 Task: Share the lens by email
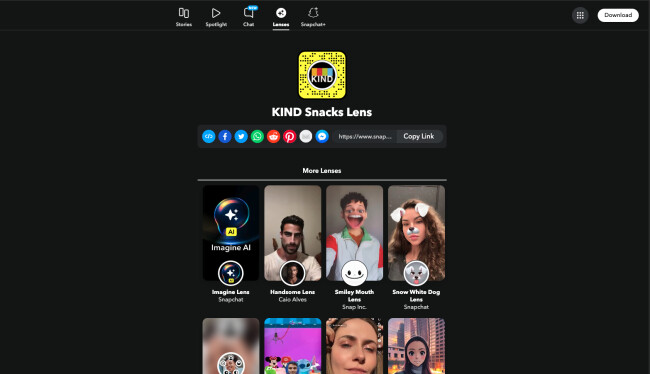pos(306,136)
